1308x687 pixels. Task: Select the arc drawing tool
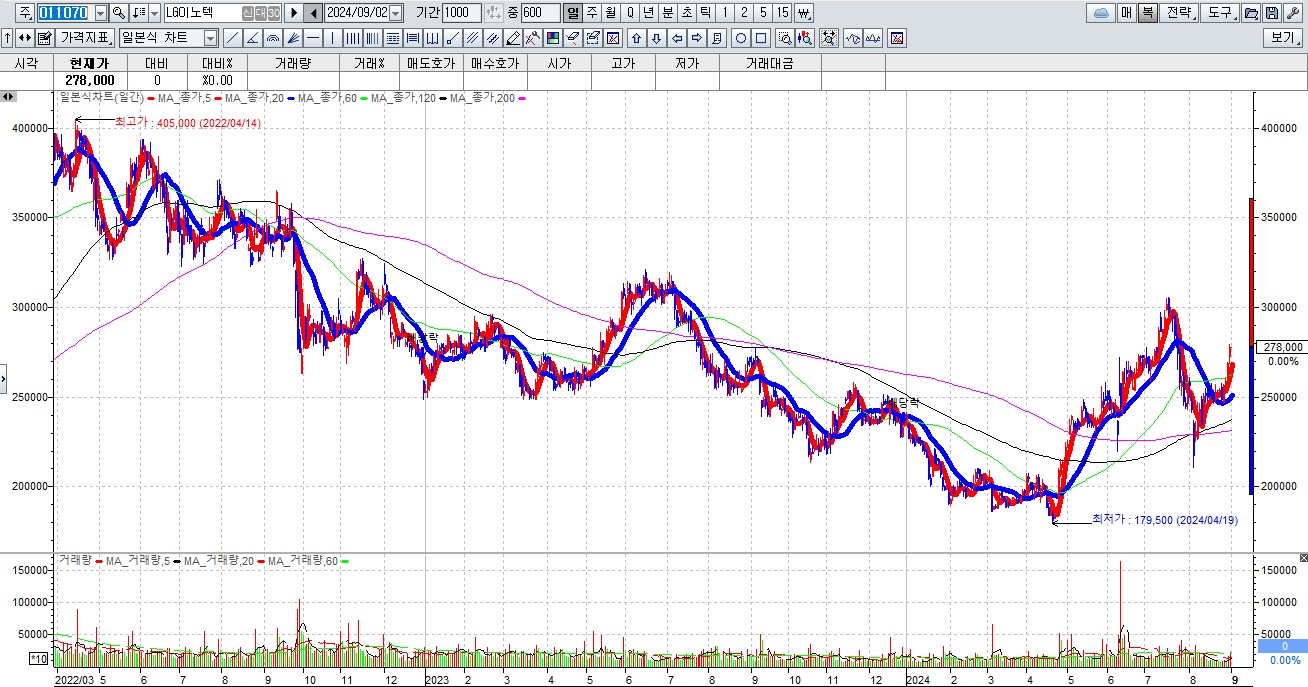[x=272, y=38]
